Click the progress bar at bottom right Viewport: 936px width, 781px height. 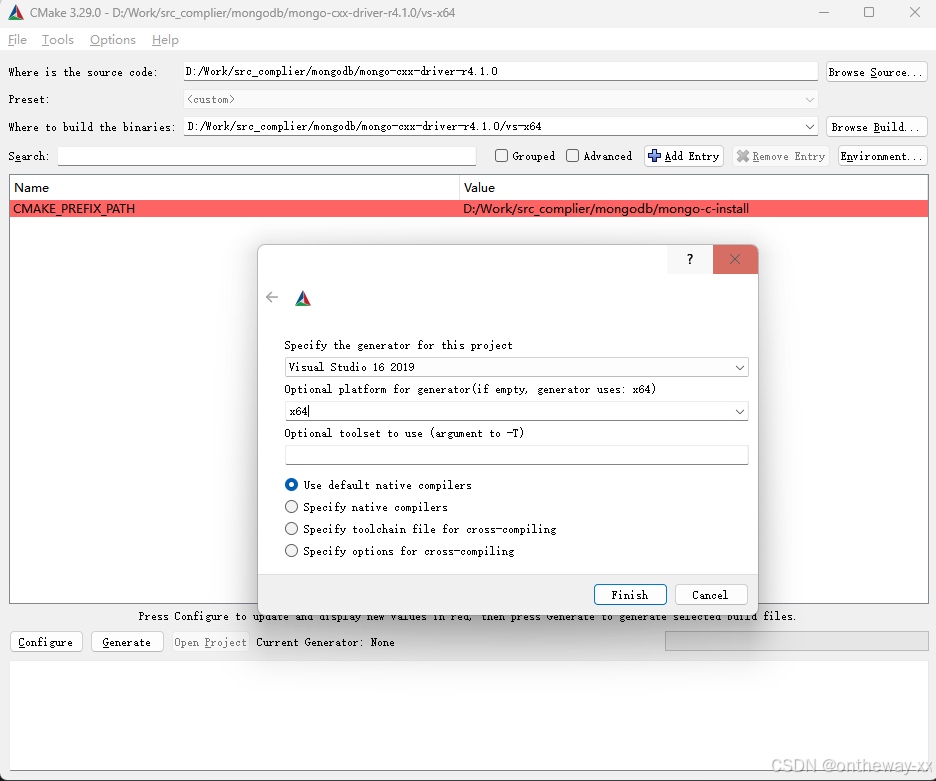797,641
